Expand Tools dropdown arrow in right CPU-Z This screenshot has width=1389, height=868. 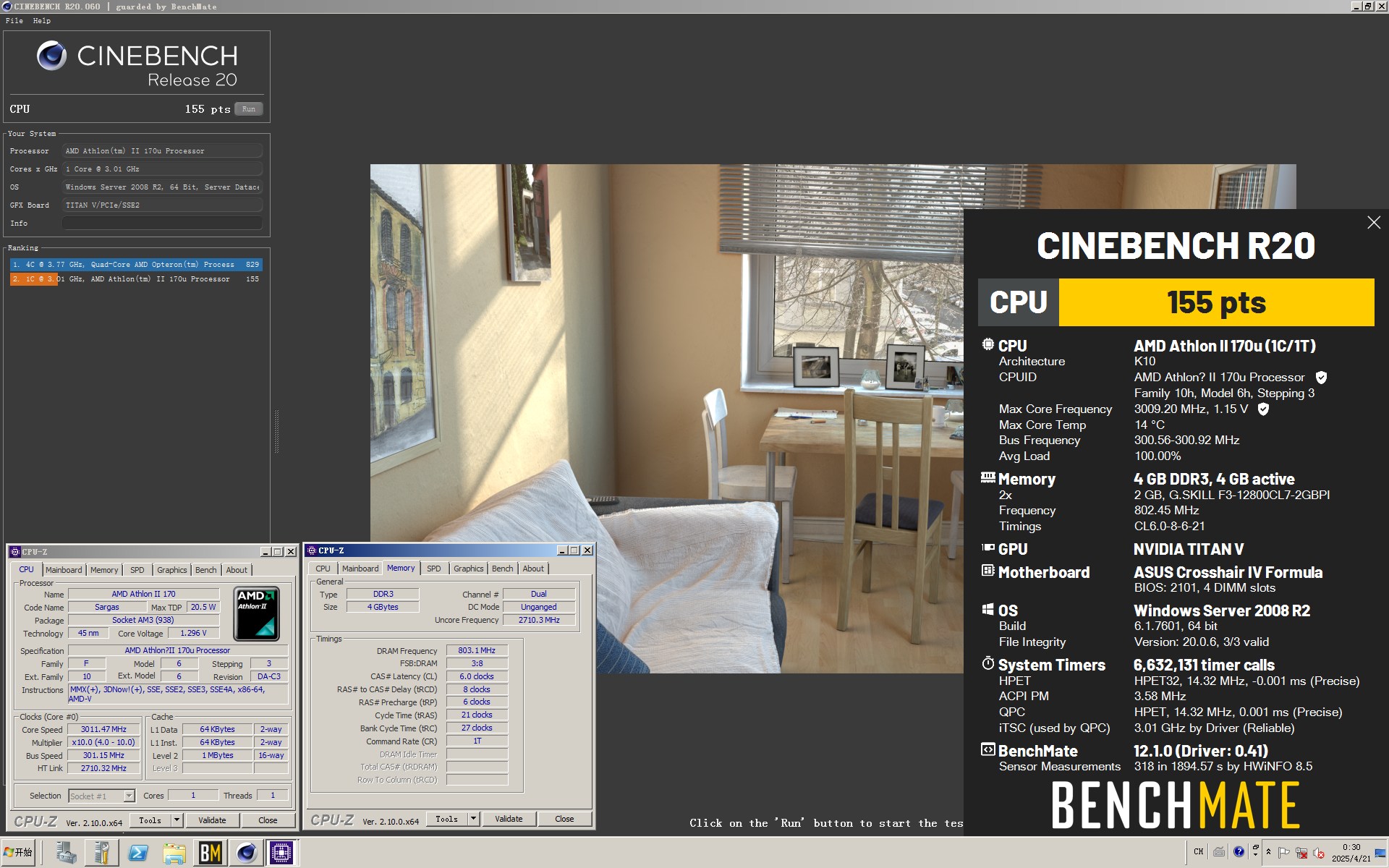click(473, 819)
